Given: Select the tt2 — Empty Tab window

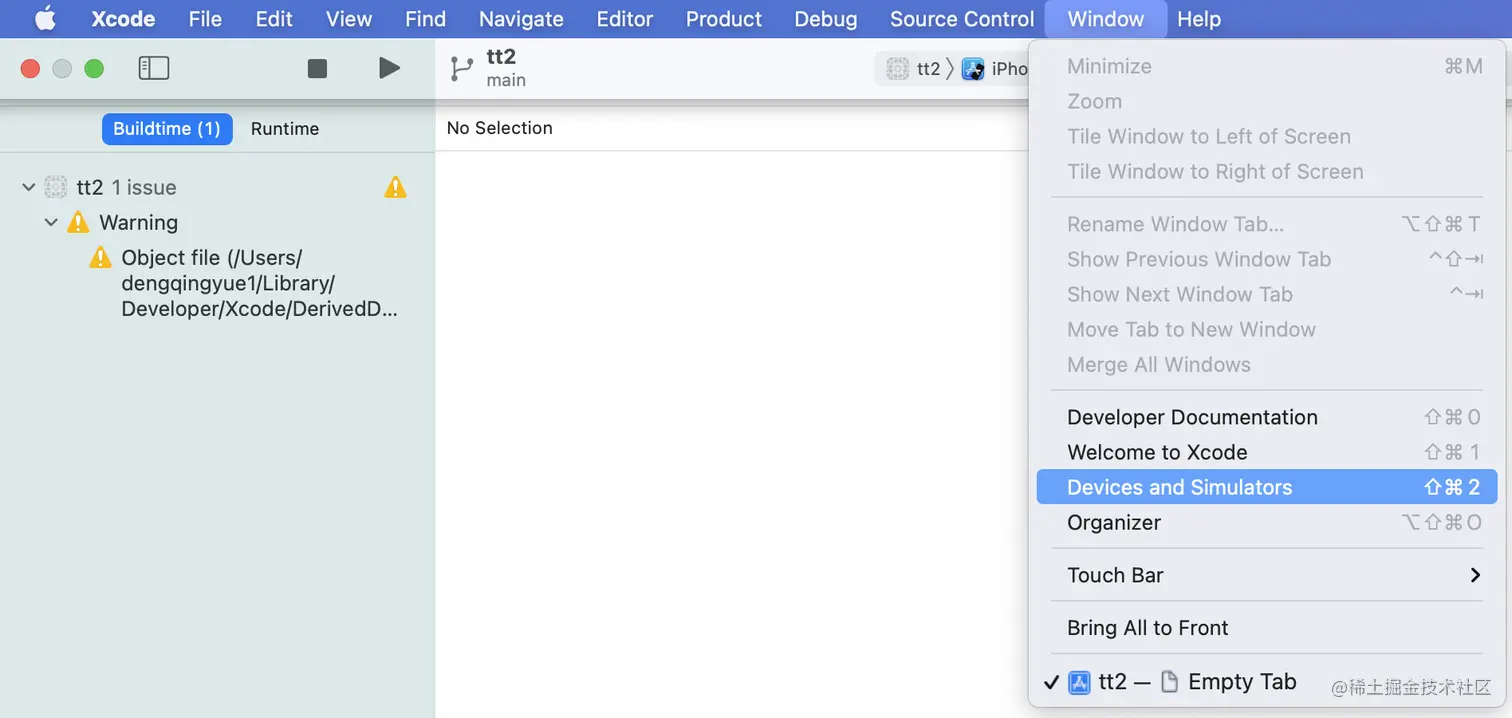Looking at the screenshot, I should tap(1267, 682).
